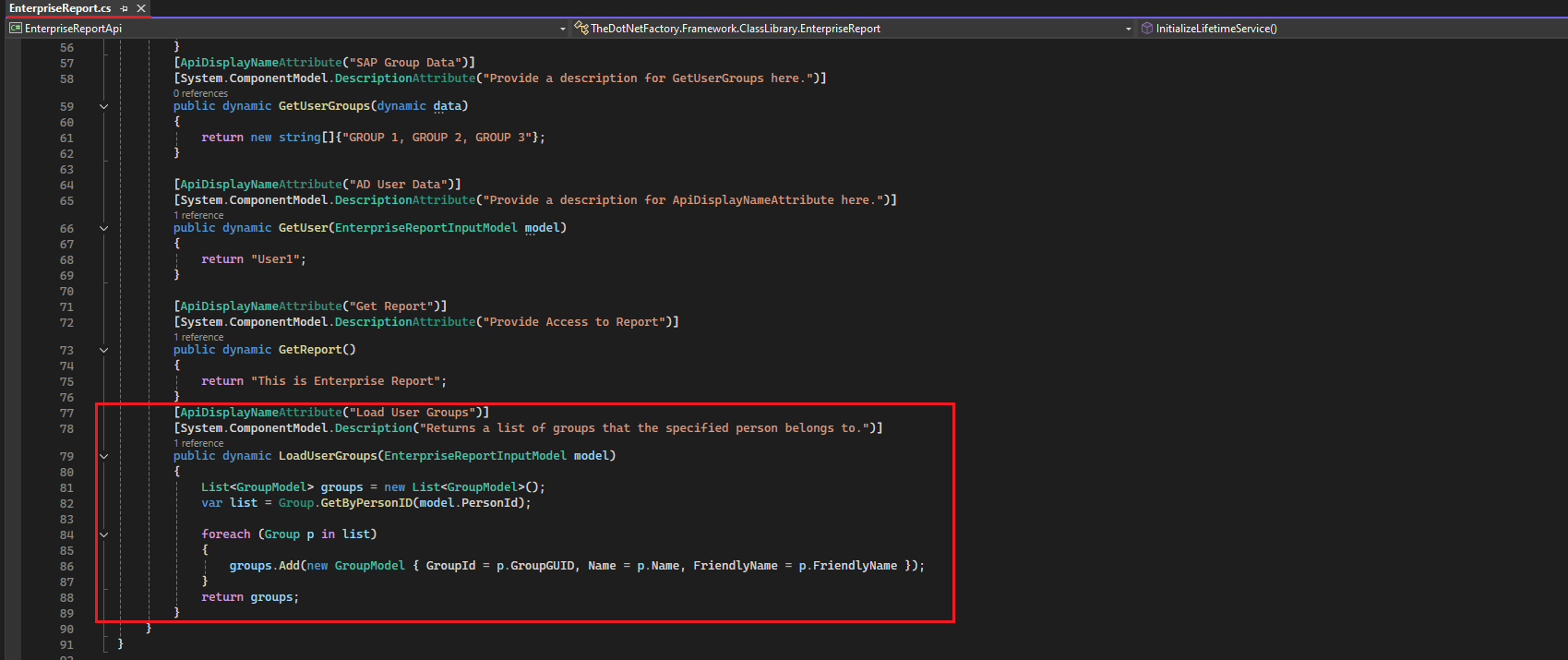Click the LoadUserGroups method name on line 79
The height and width of the screenshot is (660, 1568).
pyautogui.click(x=328, y=456)
